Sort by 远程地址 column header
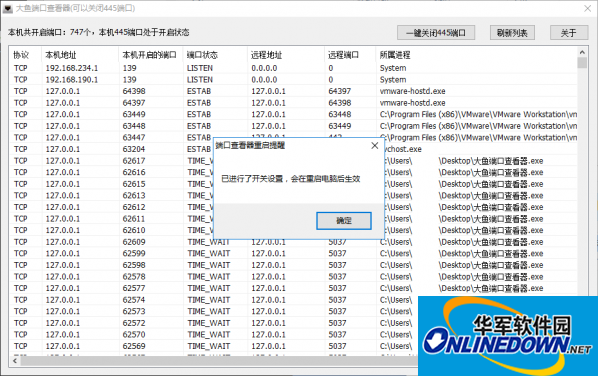The width and height of the screenshot is (598, 376). pos(286,55)
